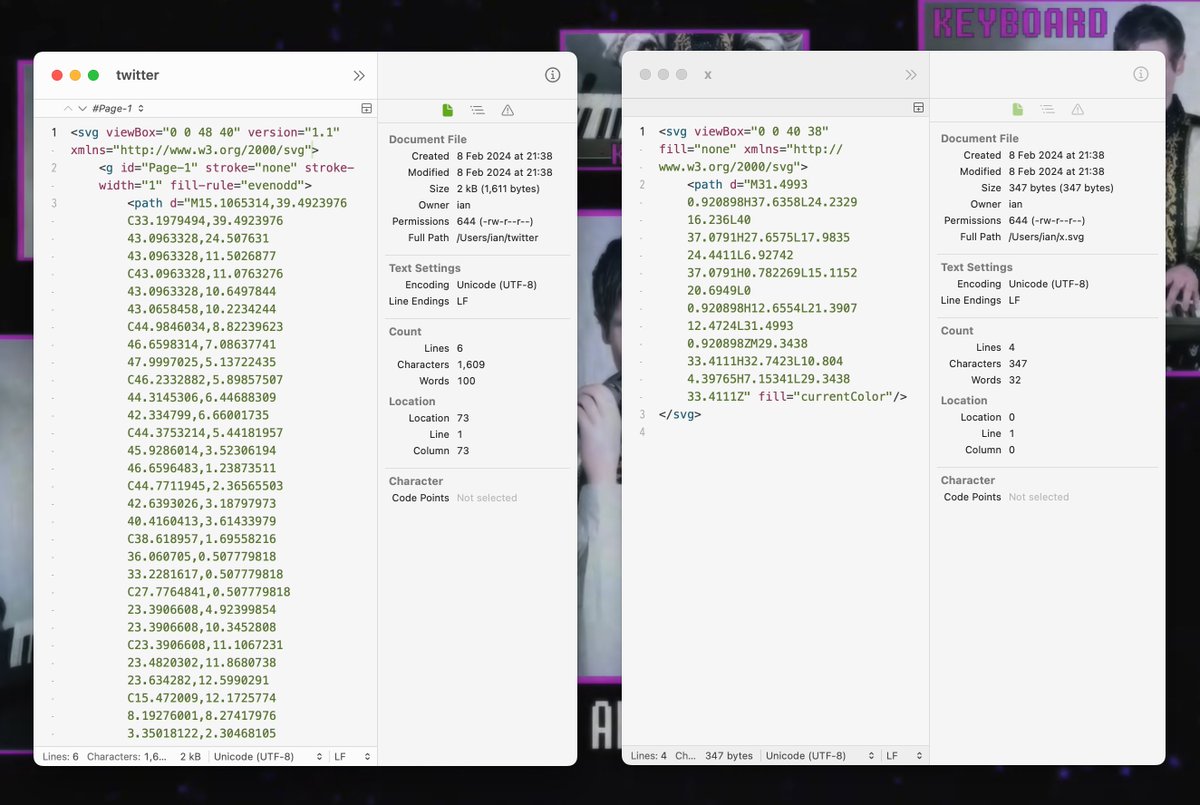Click Lines: 6 in twitter status bar
The width and height of the screenshot is (1200, 805).
pos(60,757)
